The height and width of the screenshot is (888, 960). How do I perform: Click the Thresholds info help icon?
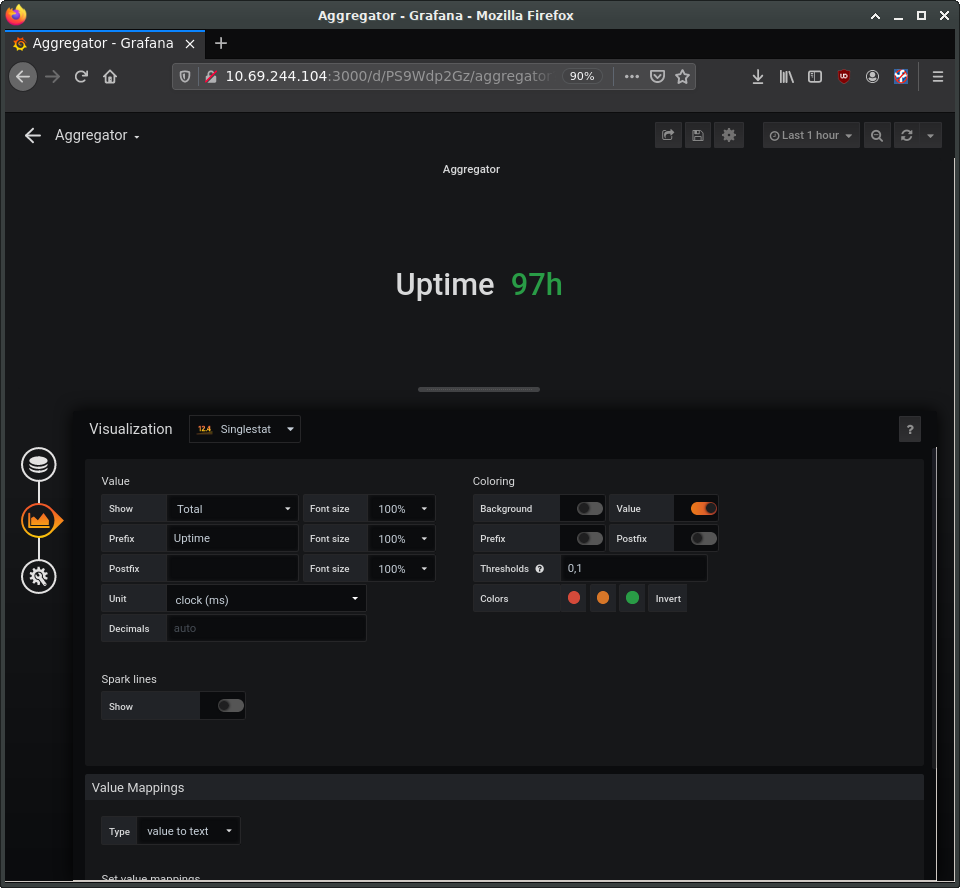click(x=539, y=569)
